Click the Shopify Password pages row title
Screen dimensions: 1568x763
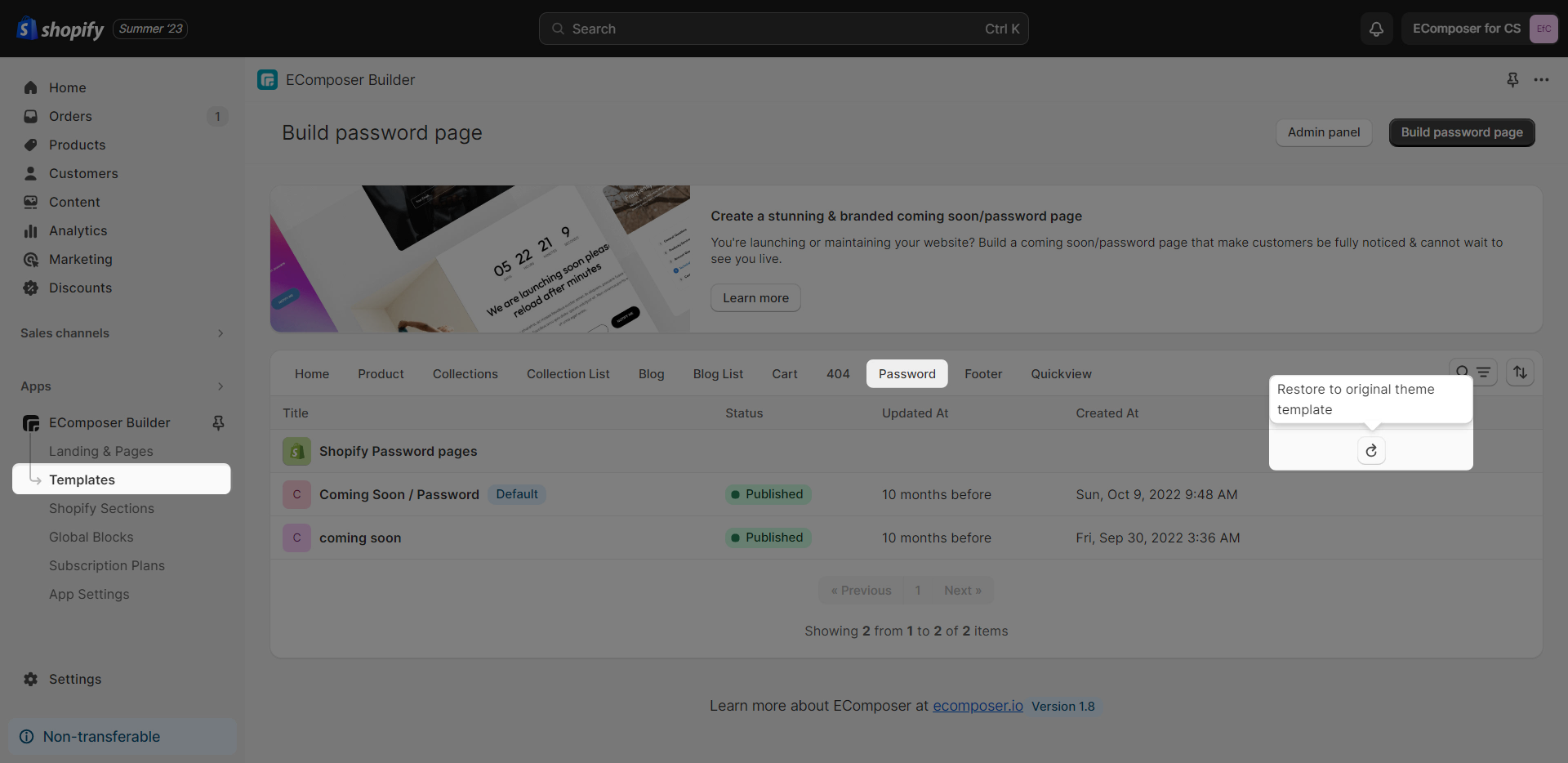point(398,451)
